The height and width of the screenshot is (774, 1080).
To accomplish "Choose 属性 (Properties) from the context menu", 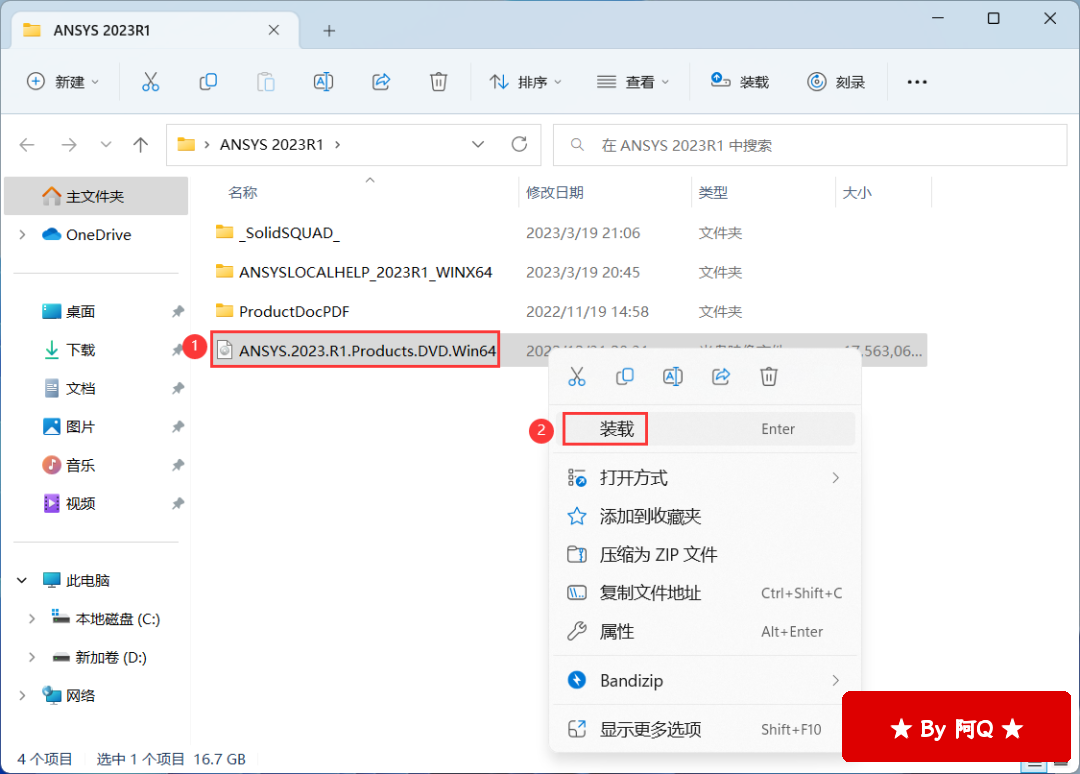I will (x=617, y=632).
